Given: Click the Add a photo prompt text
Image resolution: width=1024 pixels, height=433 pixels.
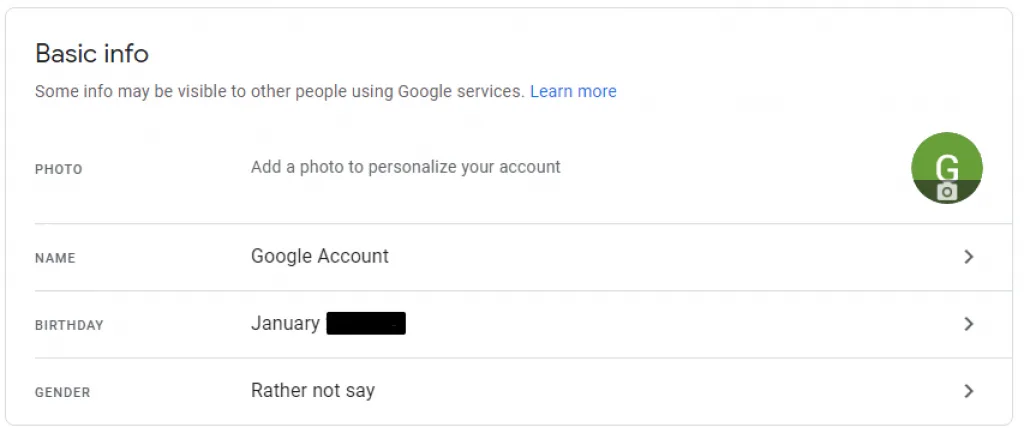Looking at the screenshot, I should [406, 167].
